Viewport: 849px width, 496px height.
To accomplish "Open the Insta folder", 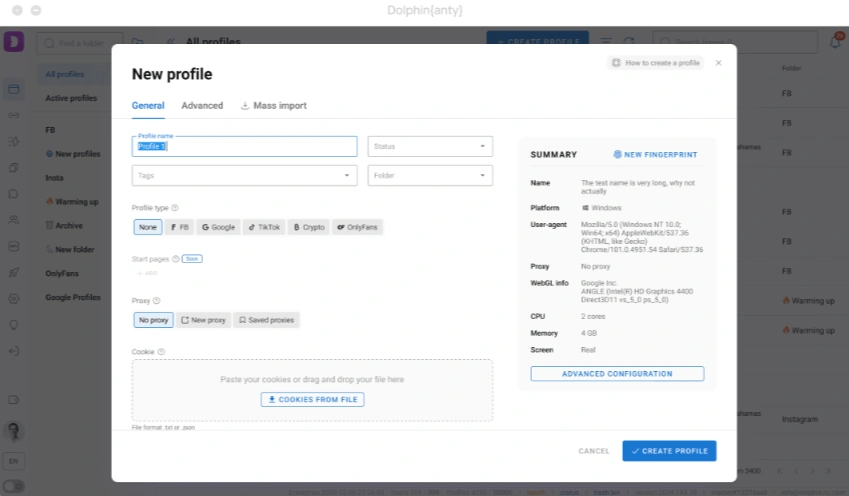I will tap(54, 178).
